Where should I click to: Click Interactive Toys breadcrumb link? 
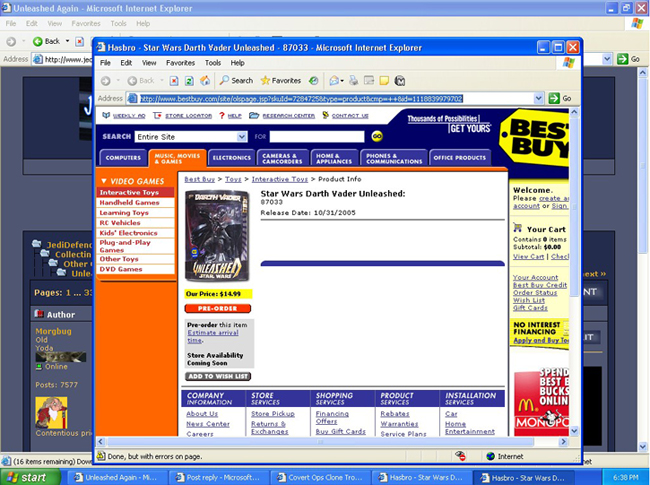pyautogui.click(x=280, y=179)
